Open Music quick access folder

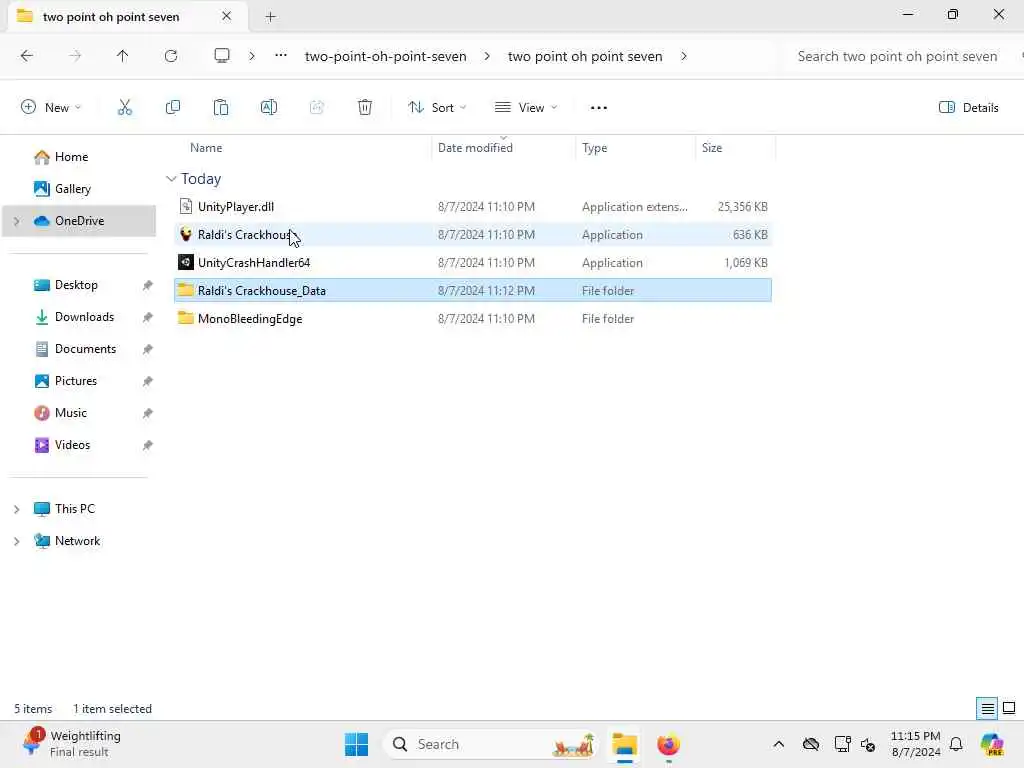point(71,413)
